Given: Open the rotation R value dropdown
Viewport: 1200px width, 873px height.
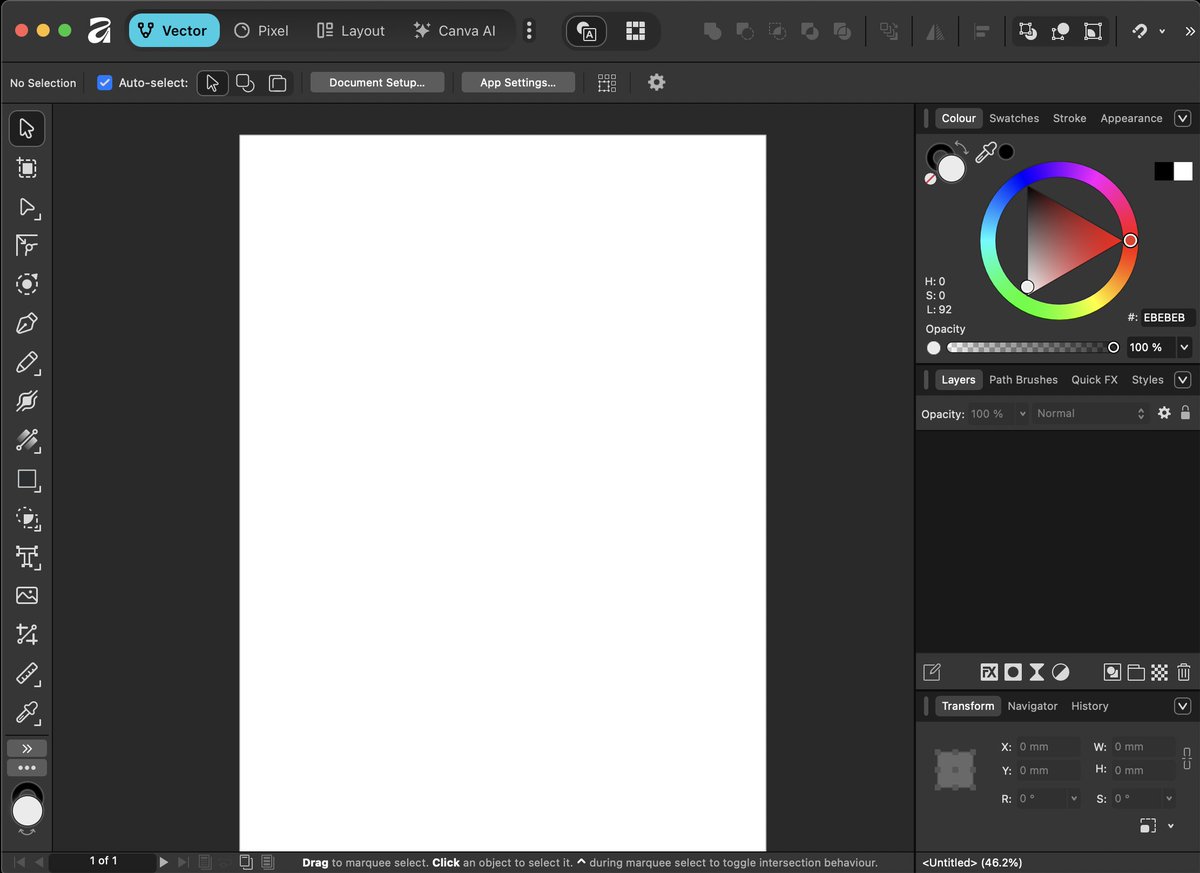Looking at the screenshot, I should pyautogui.click(x=1074, y=799).
